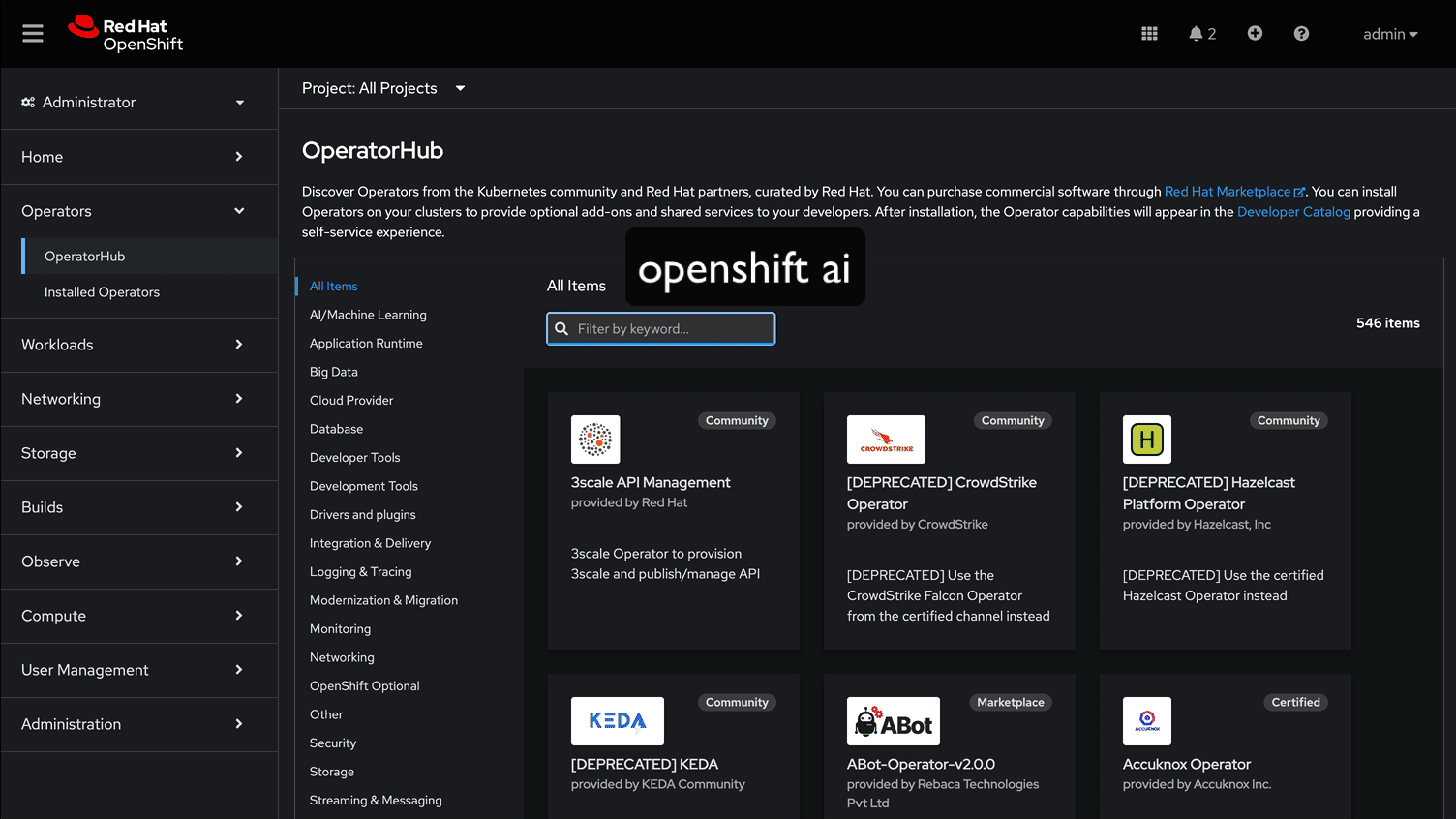The width and height of the screenshot is (1456, 819).
Task: Select the All Items category
Action: (333, 287)
